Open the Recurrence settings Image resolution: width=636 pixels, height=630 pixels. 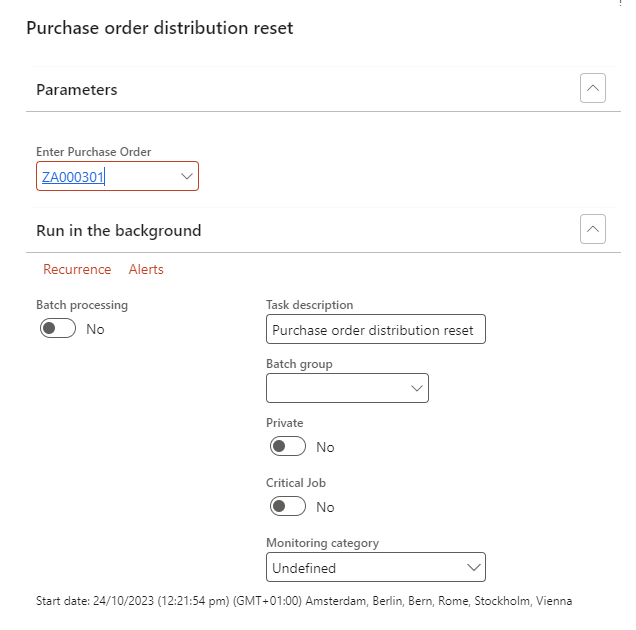click(77, 269)
